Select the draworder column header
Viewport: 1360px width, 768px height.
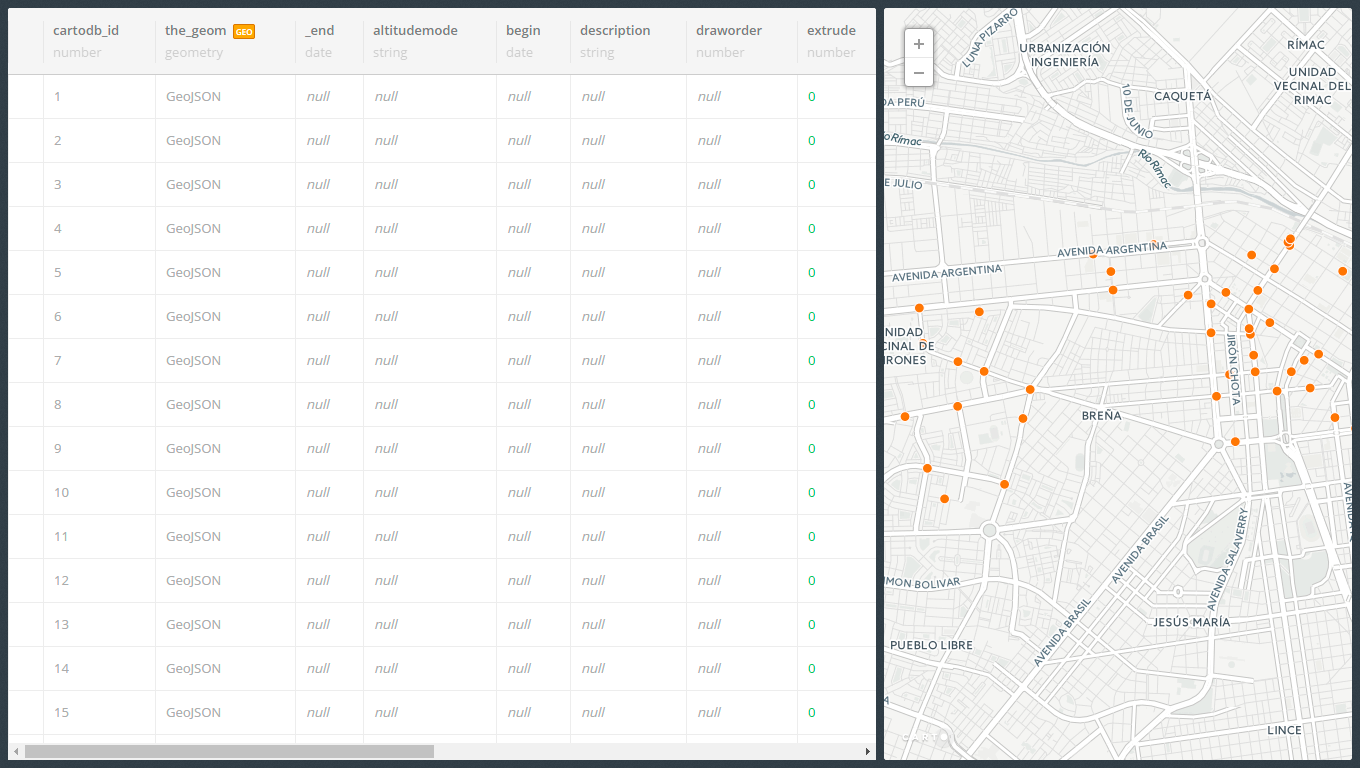coord(729,30)
